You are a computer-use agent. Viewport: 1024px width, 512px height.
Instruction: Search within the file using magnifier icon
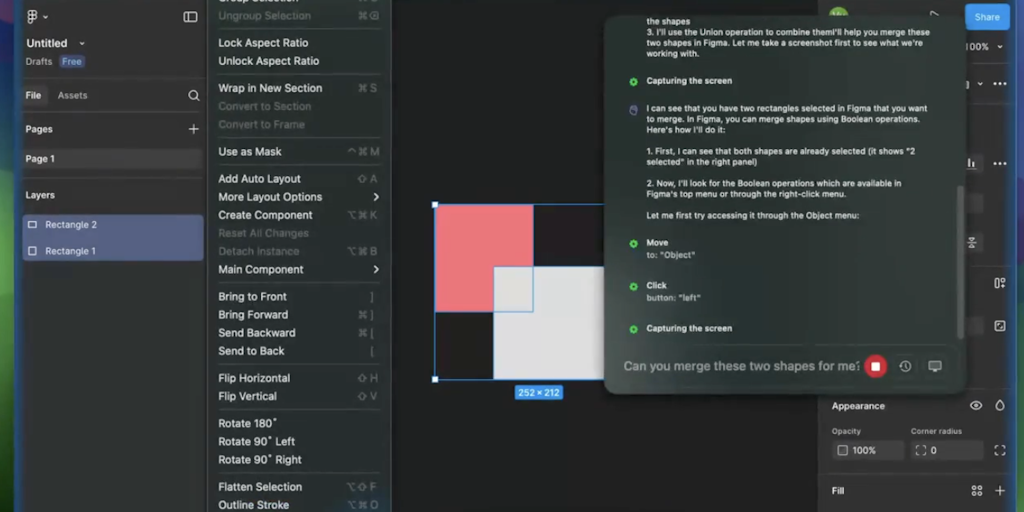(194, 95)
